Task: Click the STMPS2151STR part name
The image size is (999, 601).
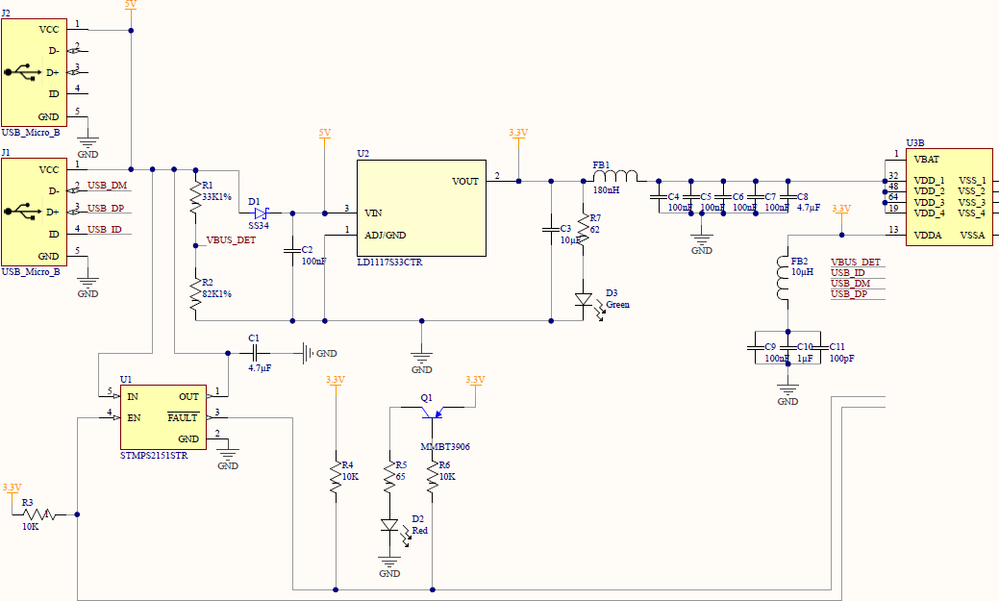Action: click(x=154, y=456)
